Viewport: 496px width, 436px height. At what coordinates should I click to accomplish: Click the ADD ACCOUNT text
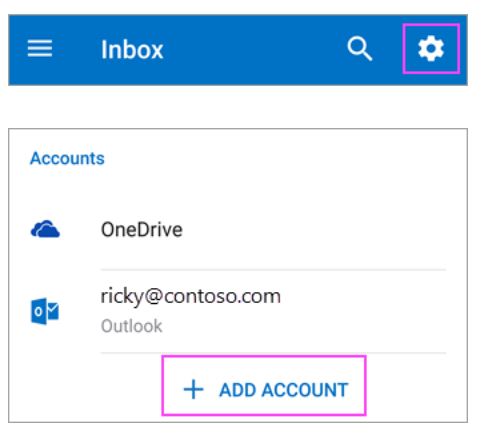click(x=284, y=390)
